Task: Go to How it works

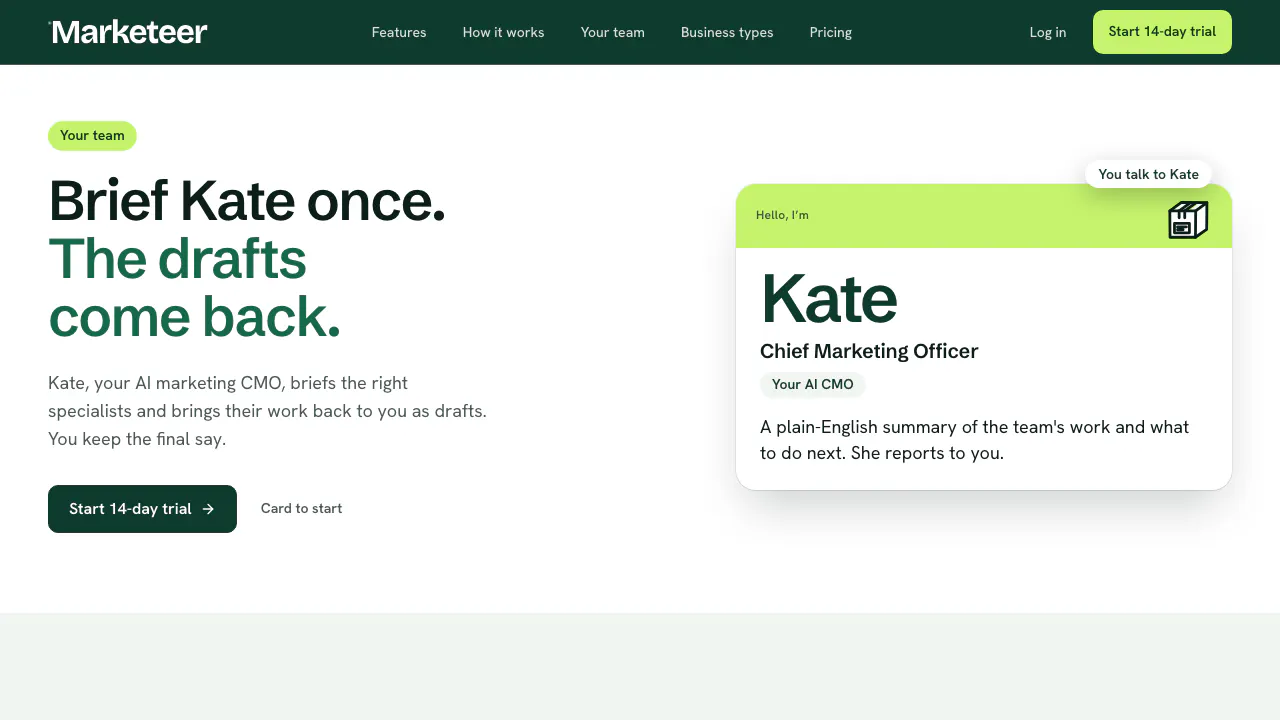Action: [503, 32]
